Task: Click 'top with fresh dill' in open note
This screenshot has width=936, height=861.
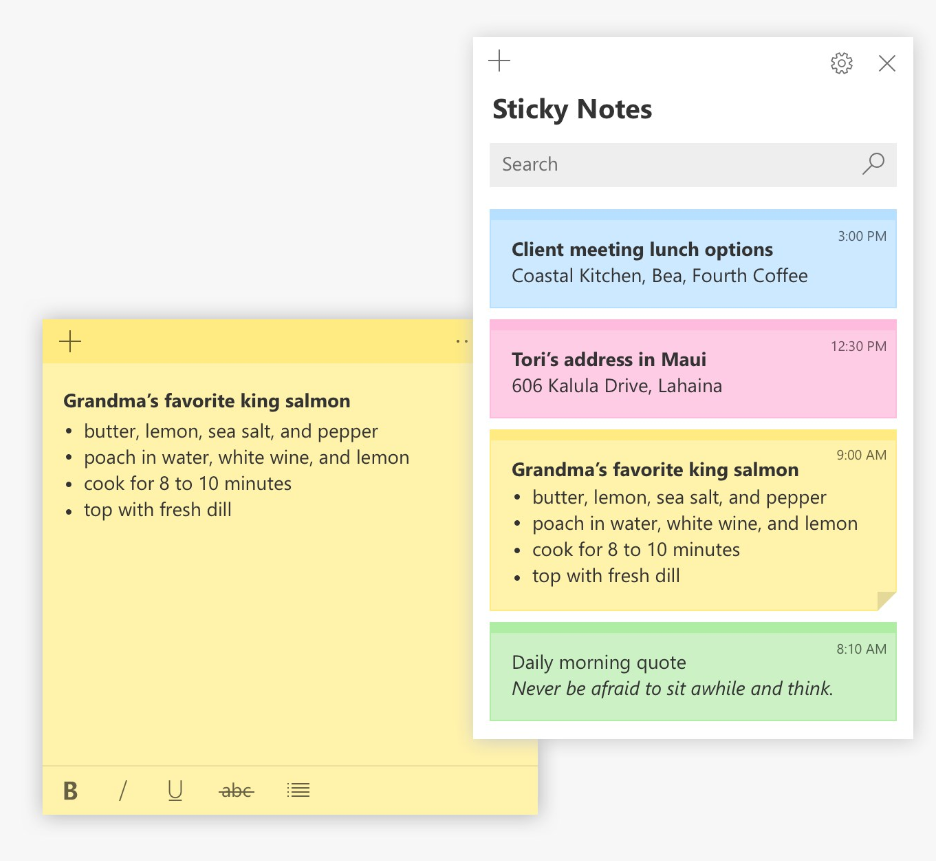Action: point(158,510)
